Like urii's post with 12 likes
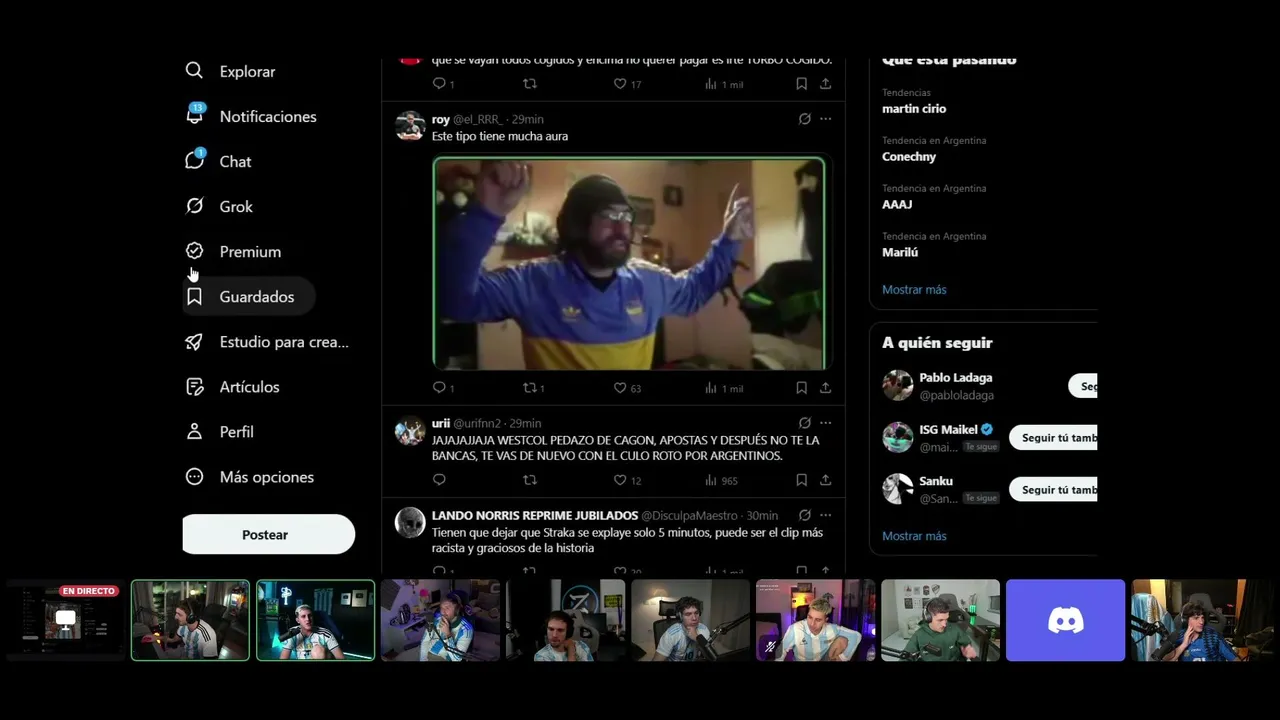 (620, 480)
